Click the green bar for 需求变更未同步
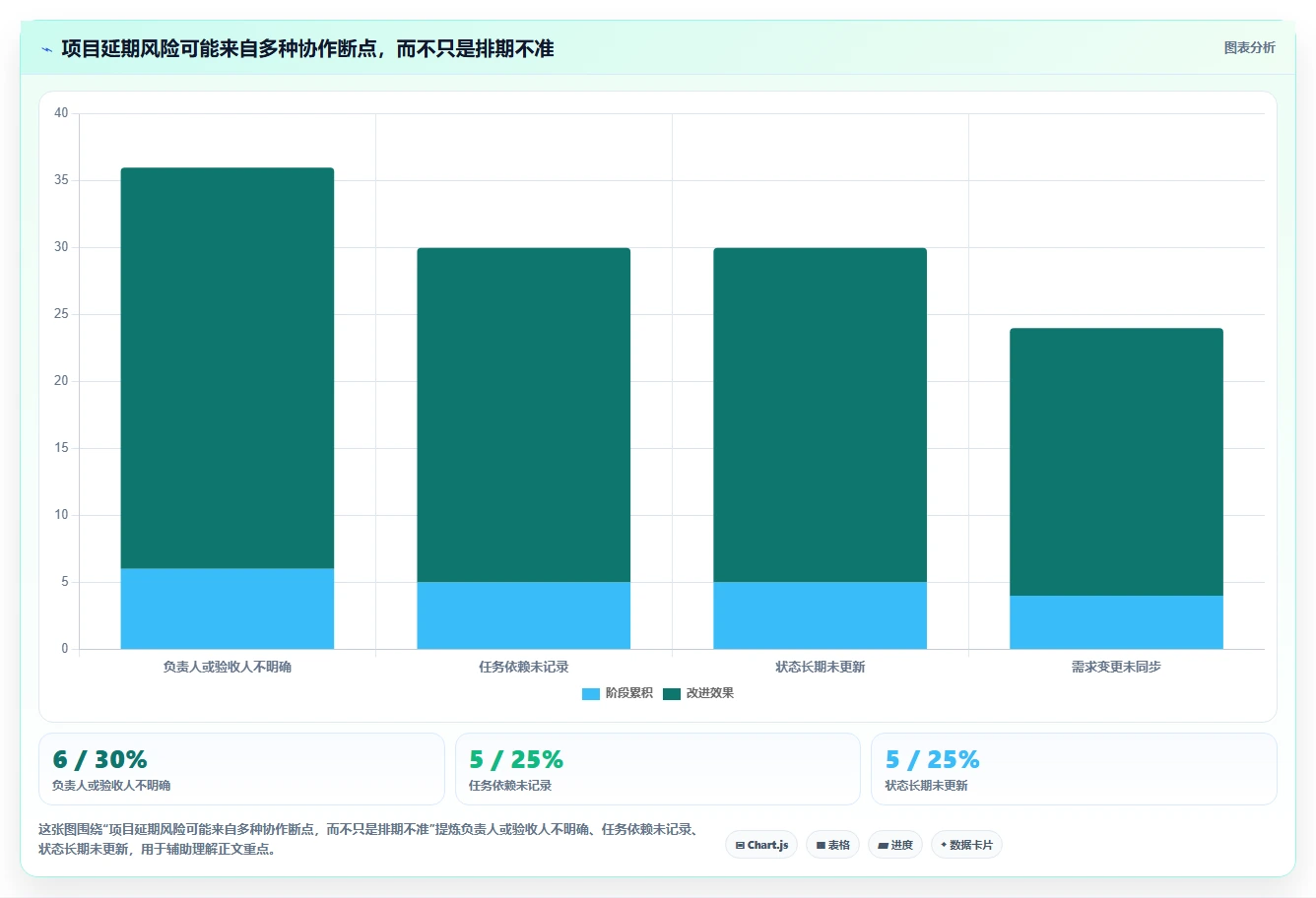The image size is (1316, 898). pos(1117,462)
